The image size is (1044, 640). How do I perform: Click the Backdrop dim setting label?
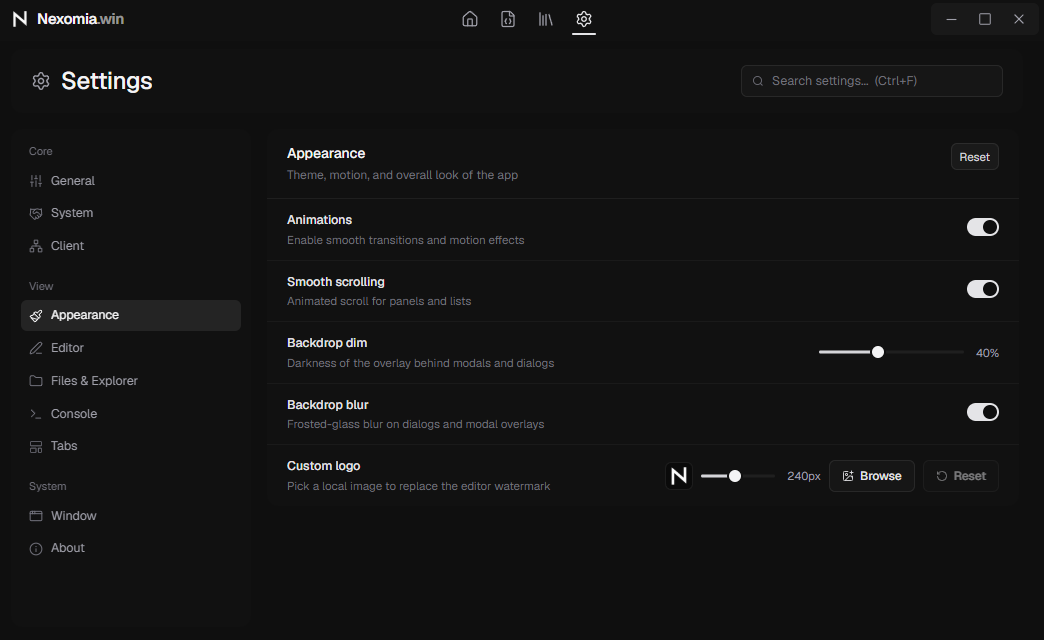point(327,343)
